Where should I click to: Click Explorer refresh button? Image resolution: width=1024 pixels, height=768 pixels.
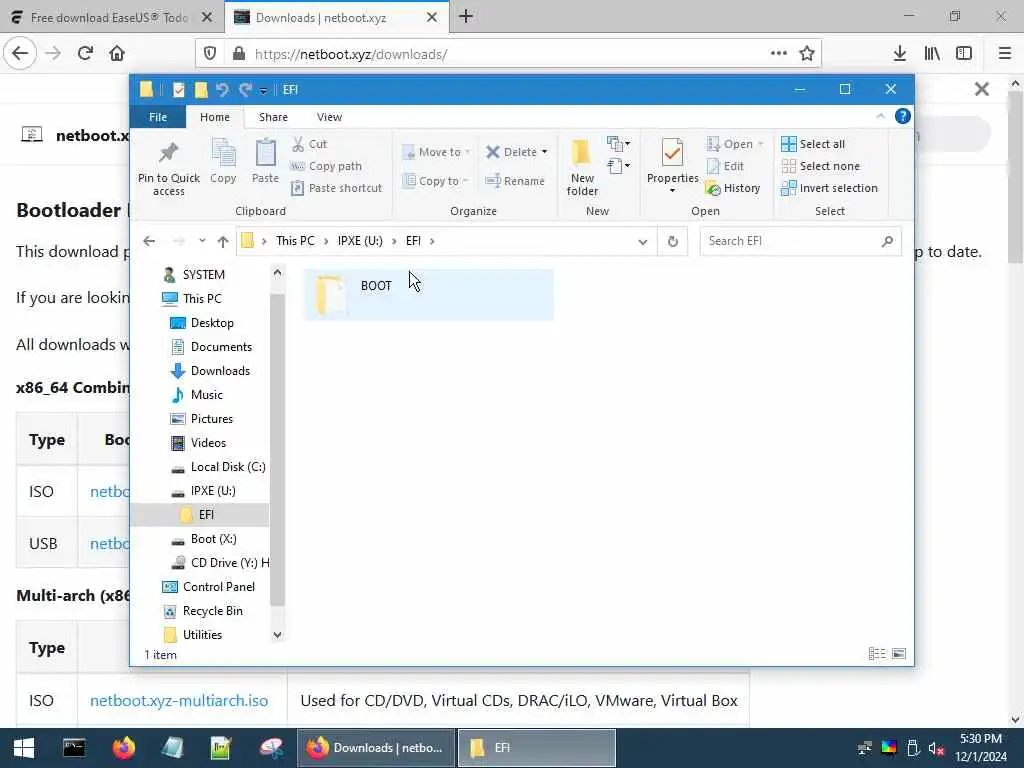tap(672, 242)
